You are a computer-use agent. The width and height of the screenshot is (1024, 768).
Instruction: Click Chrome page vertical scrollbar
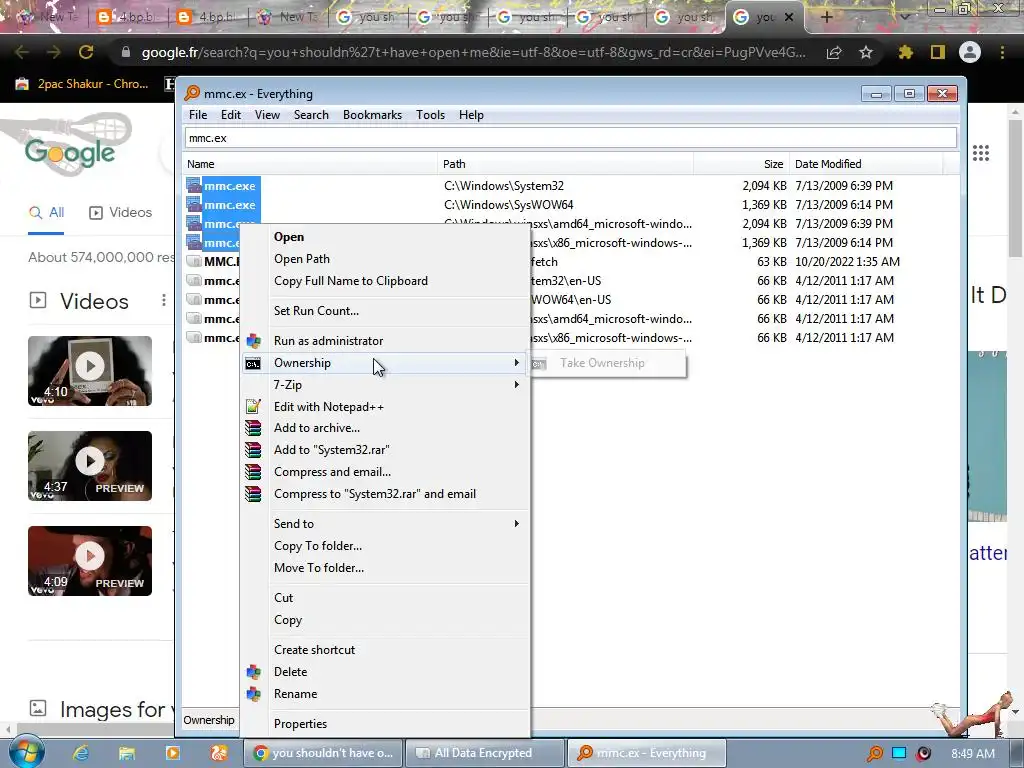tap(1015, 189)
